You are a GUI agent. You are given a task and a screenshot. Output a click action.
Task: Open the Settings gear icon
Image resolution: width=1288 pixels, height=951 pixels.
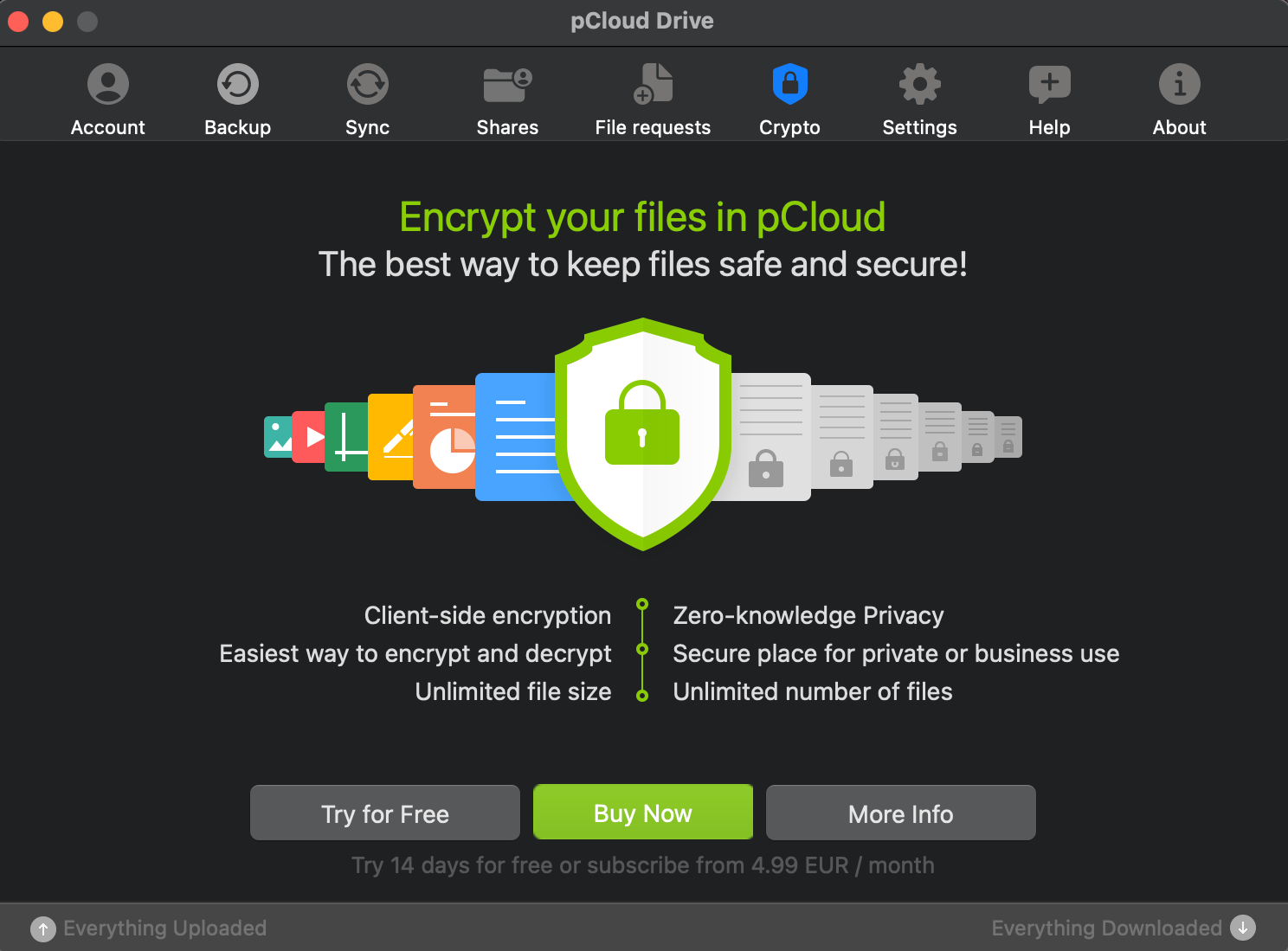[920, 84]
